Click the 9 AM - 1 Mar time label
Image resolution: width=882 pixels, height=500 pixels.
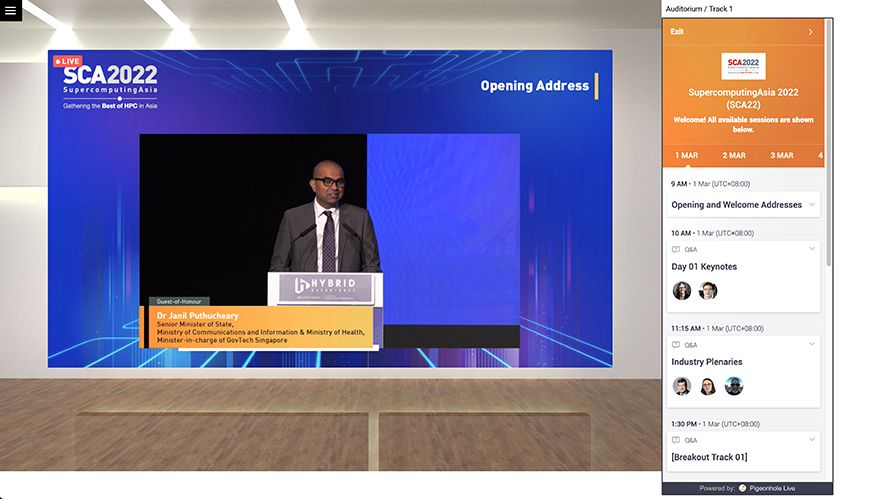point(710,184)
